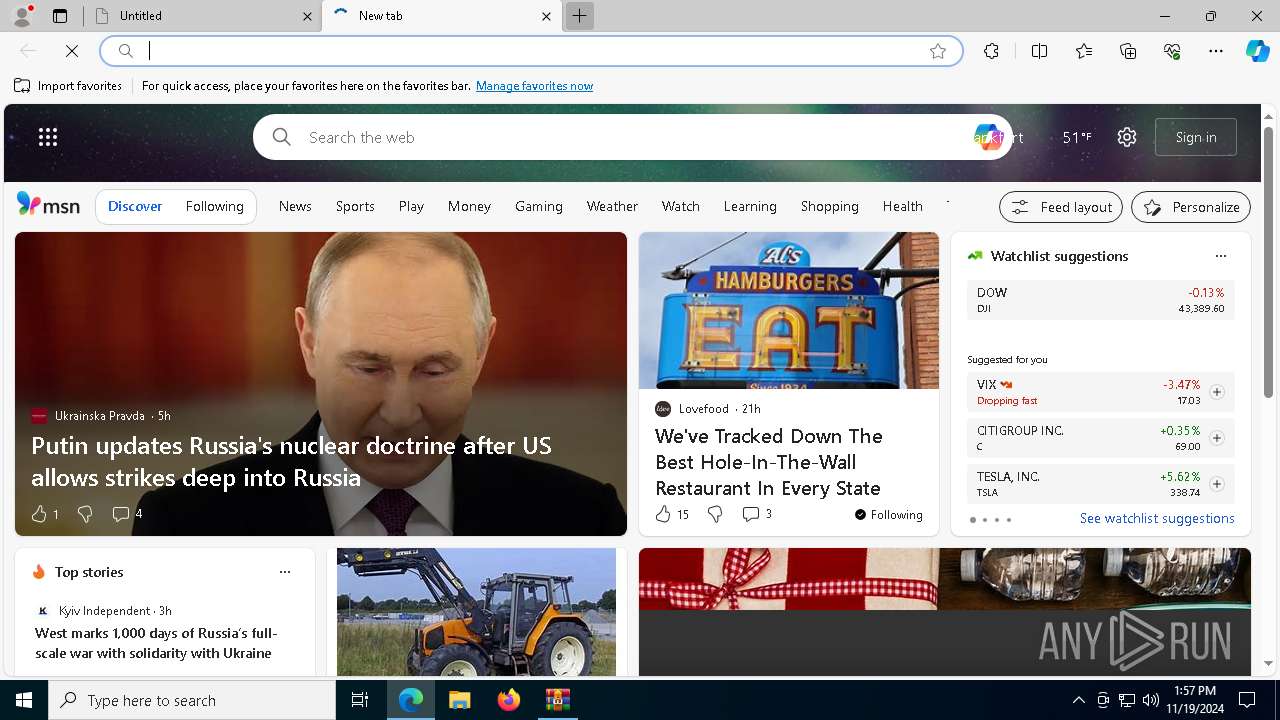The image size is (1280, 720).
Task: Dislike the Hole-In-The-Wall Restaurant article
Action: 715,514
